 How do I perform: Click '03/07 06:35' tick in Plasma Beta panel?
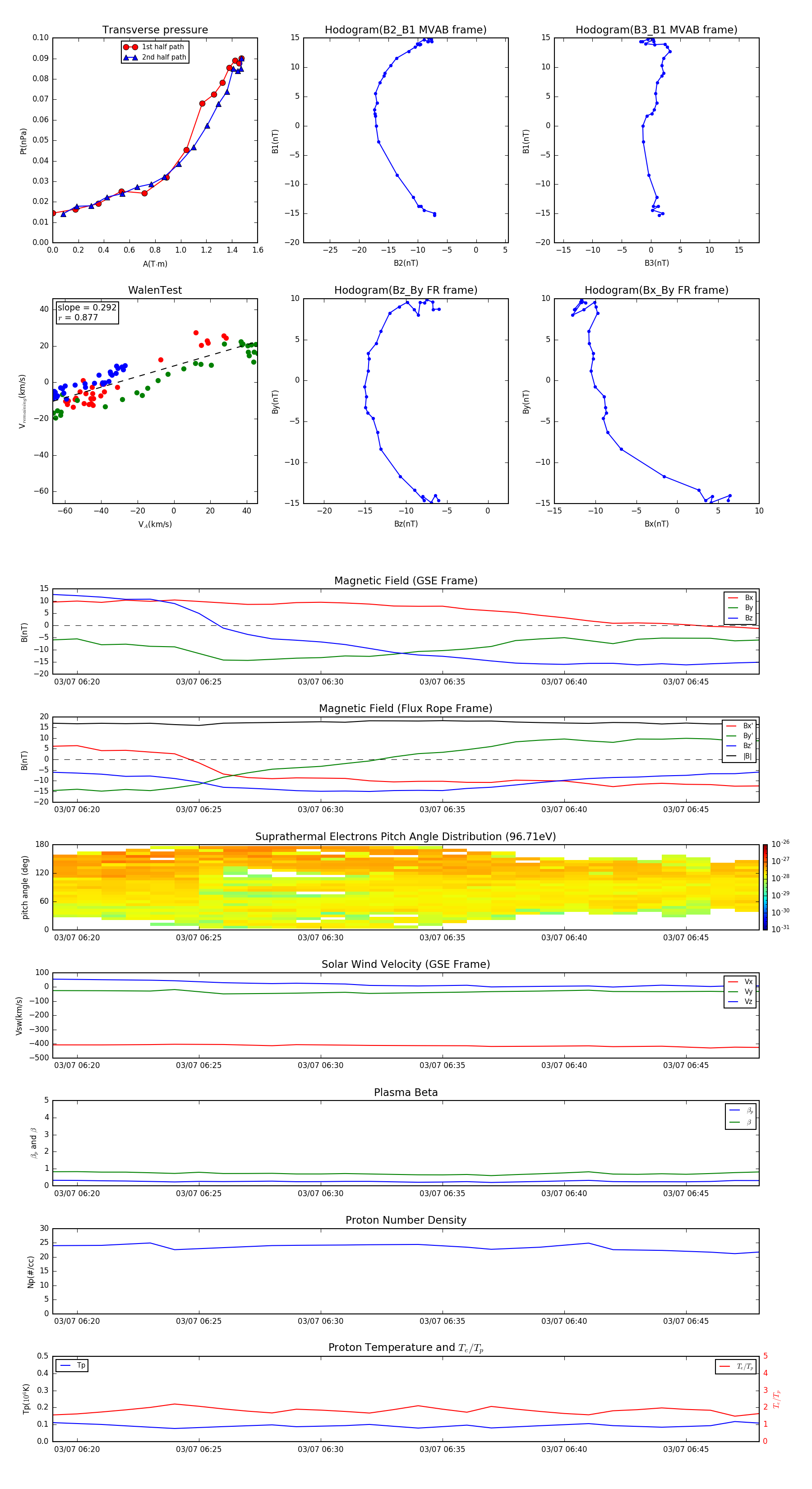tap(442, 1193)
